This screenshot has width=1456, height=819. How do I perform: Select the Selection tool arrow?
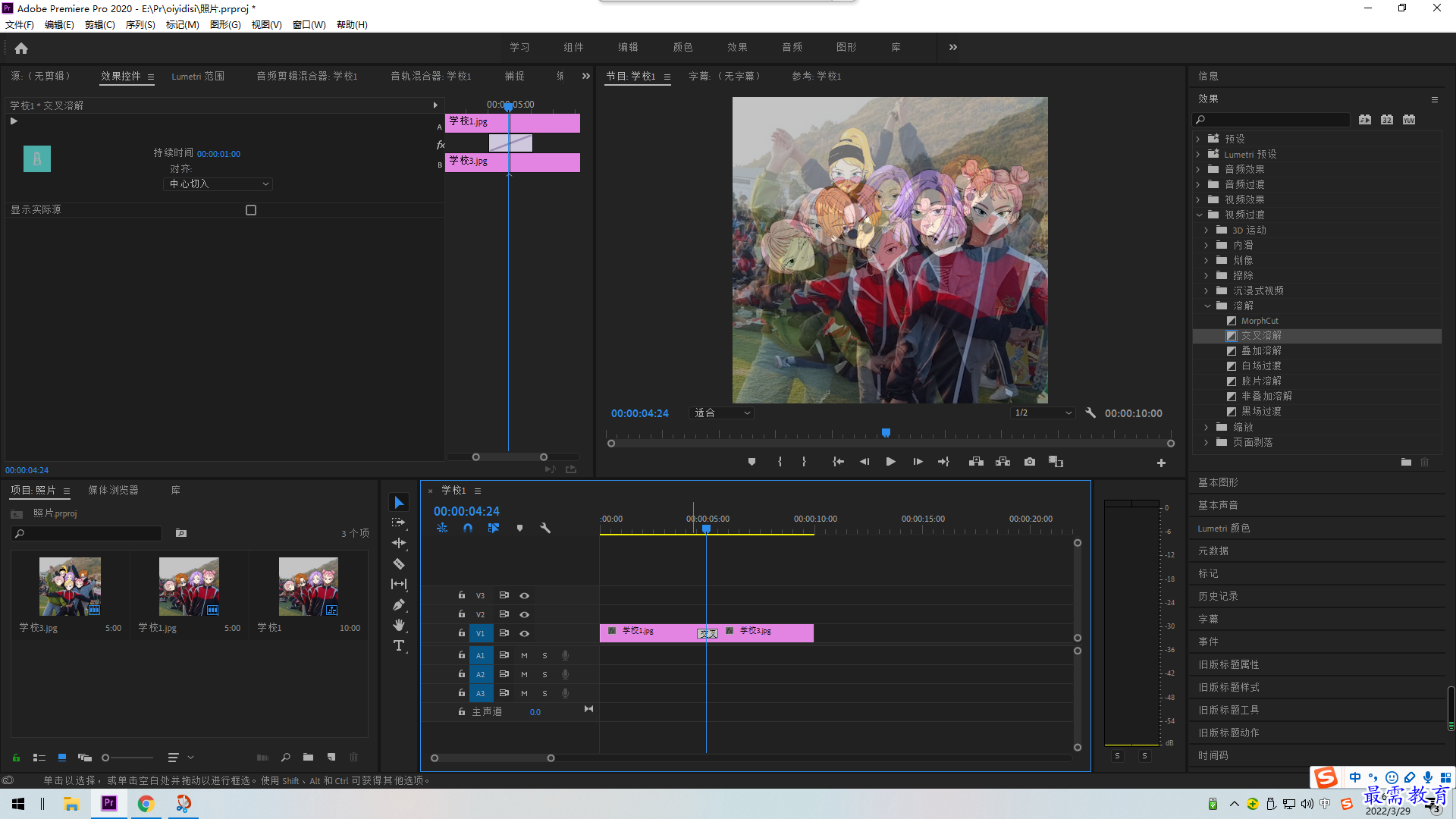pos(399,503)
